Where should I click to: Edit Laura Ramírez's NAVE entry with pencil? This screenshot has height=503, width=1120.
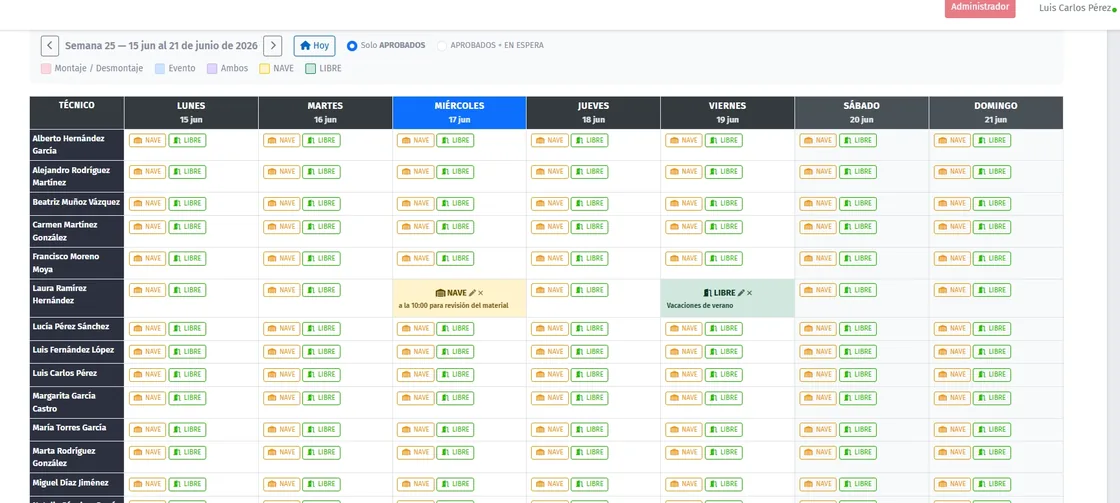(x=472, y=293)
